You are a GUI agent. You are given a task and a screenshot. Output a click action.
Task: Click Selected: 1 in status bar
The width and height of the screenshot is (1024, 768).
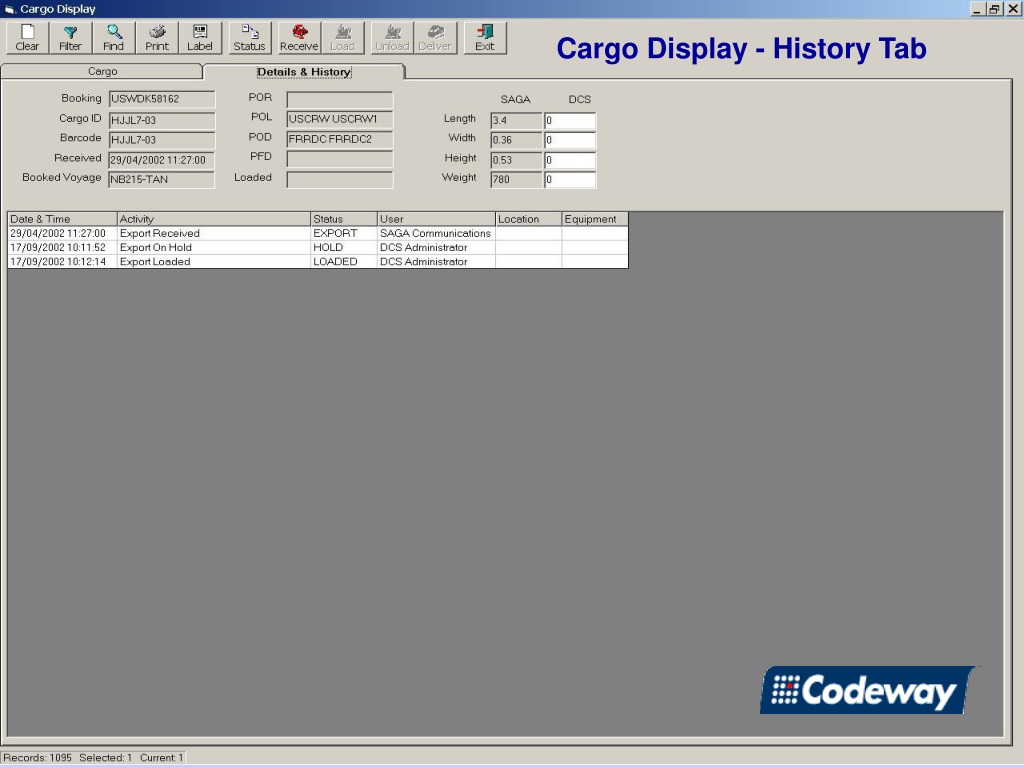pyautogui.click(x=105, y=758)
